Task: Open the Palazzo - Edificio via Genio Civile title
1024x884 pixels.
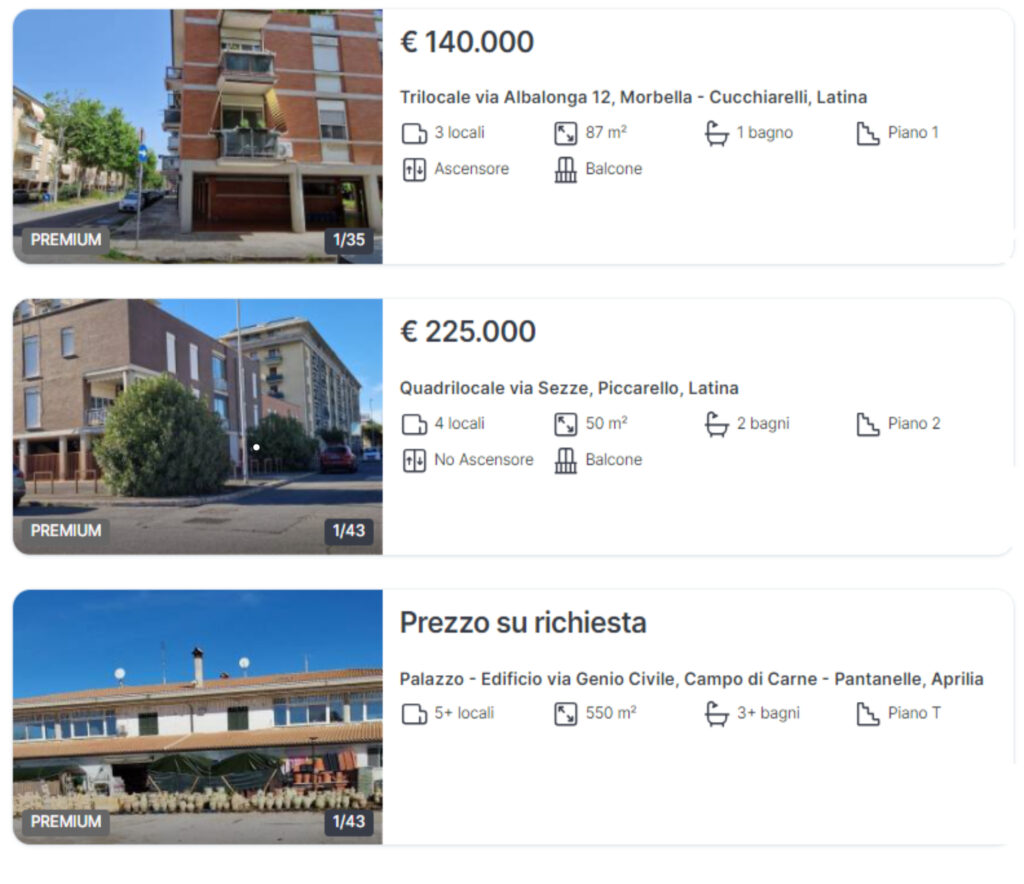Action: [x=692, y=679]
